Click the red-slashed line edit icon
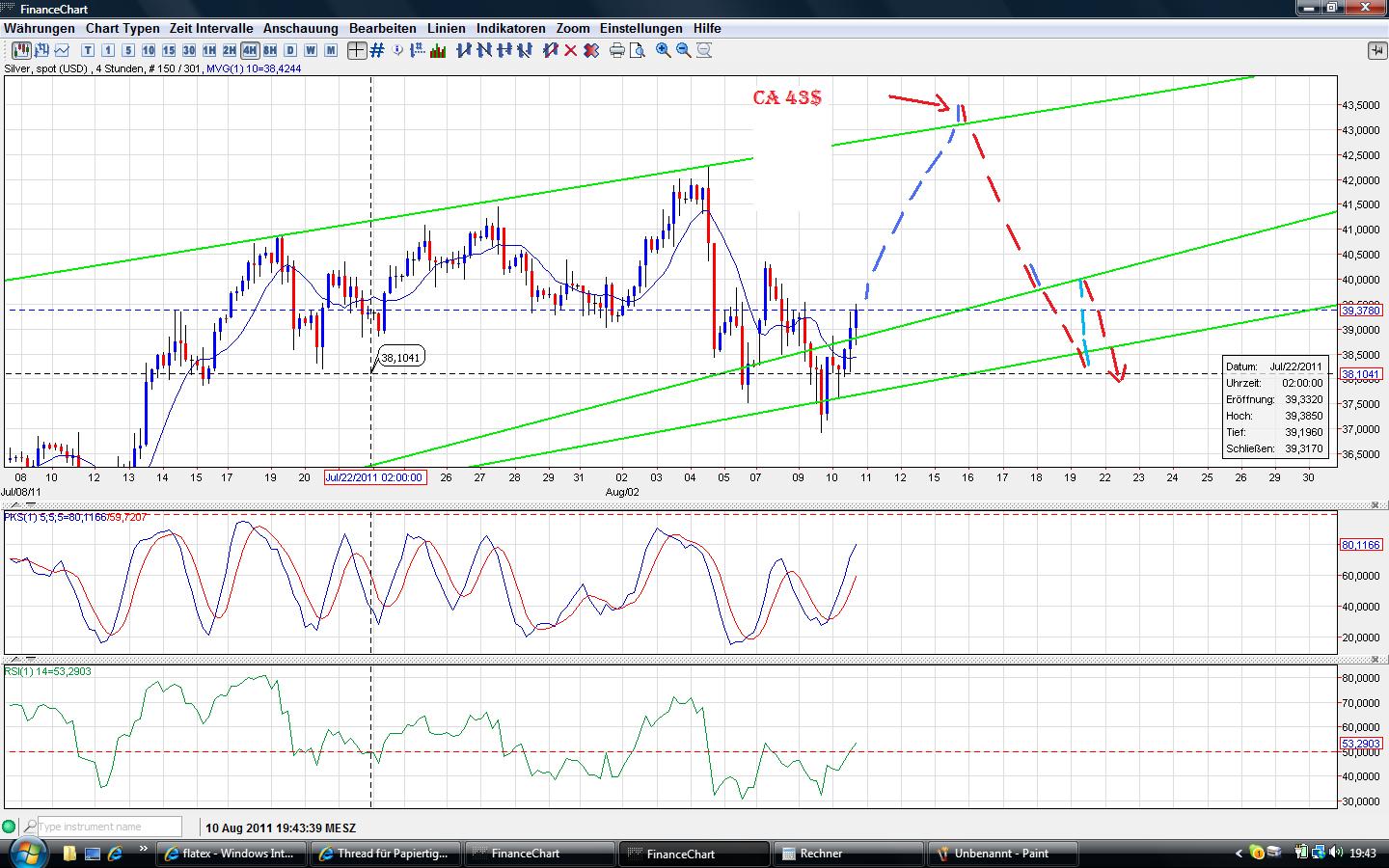Viewport: 1389px width, 868px height. (x=551, y=50)
